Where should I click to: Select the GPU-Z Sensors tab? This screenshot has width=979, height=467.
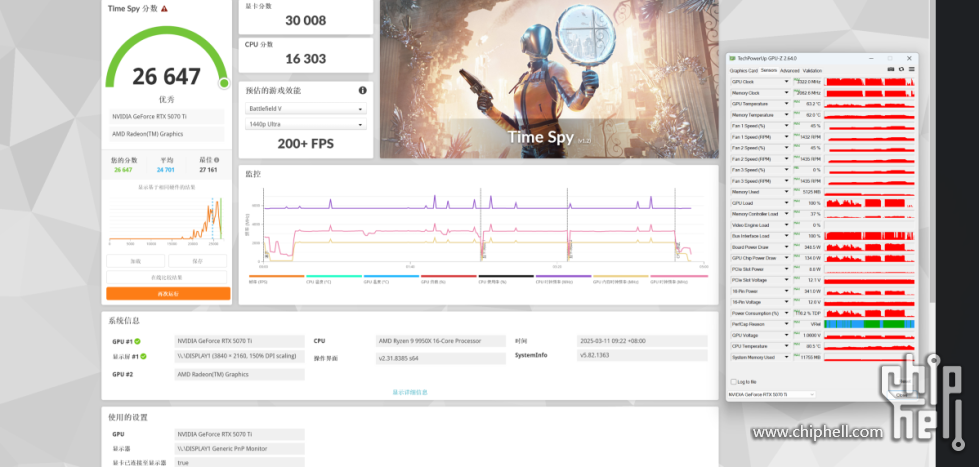point(769,71)
